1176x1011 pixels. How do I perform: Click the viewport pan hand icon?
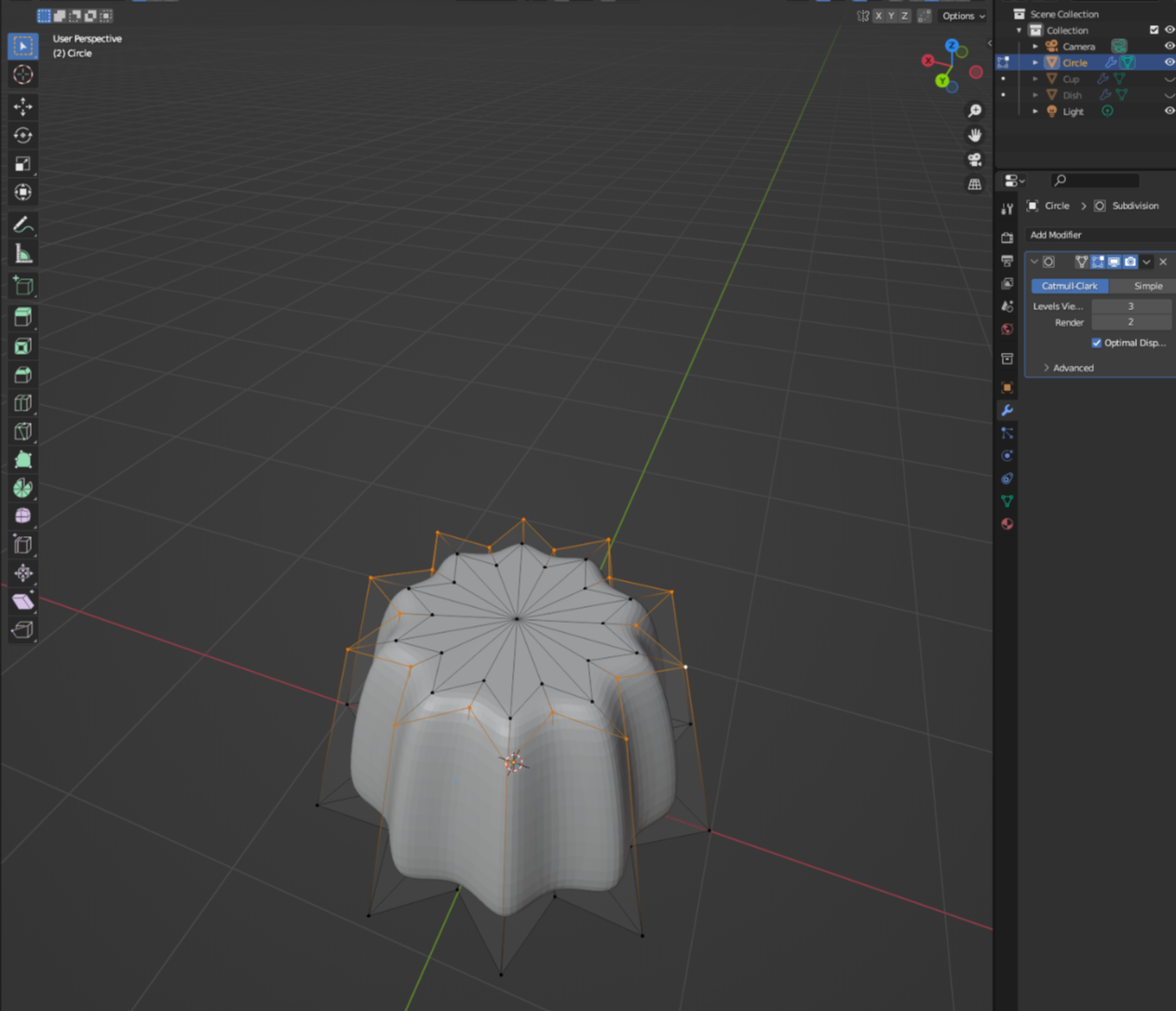(975, 135)
